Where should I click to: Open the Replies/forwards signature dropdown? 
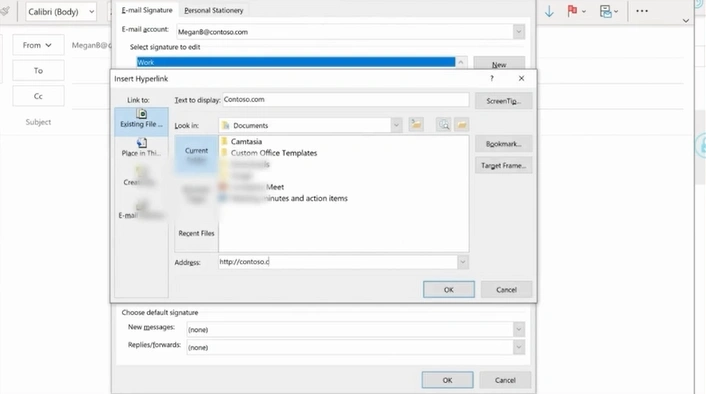pos(519,347)
